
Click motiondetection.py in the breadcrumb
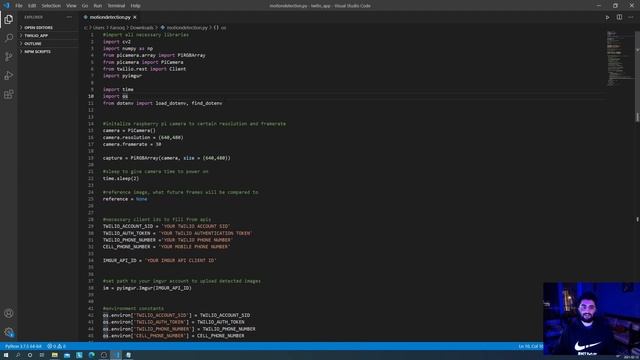click(187, 28)
